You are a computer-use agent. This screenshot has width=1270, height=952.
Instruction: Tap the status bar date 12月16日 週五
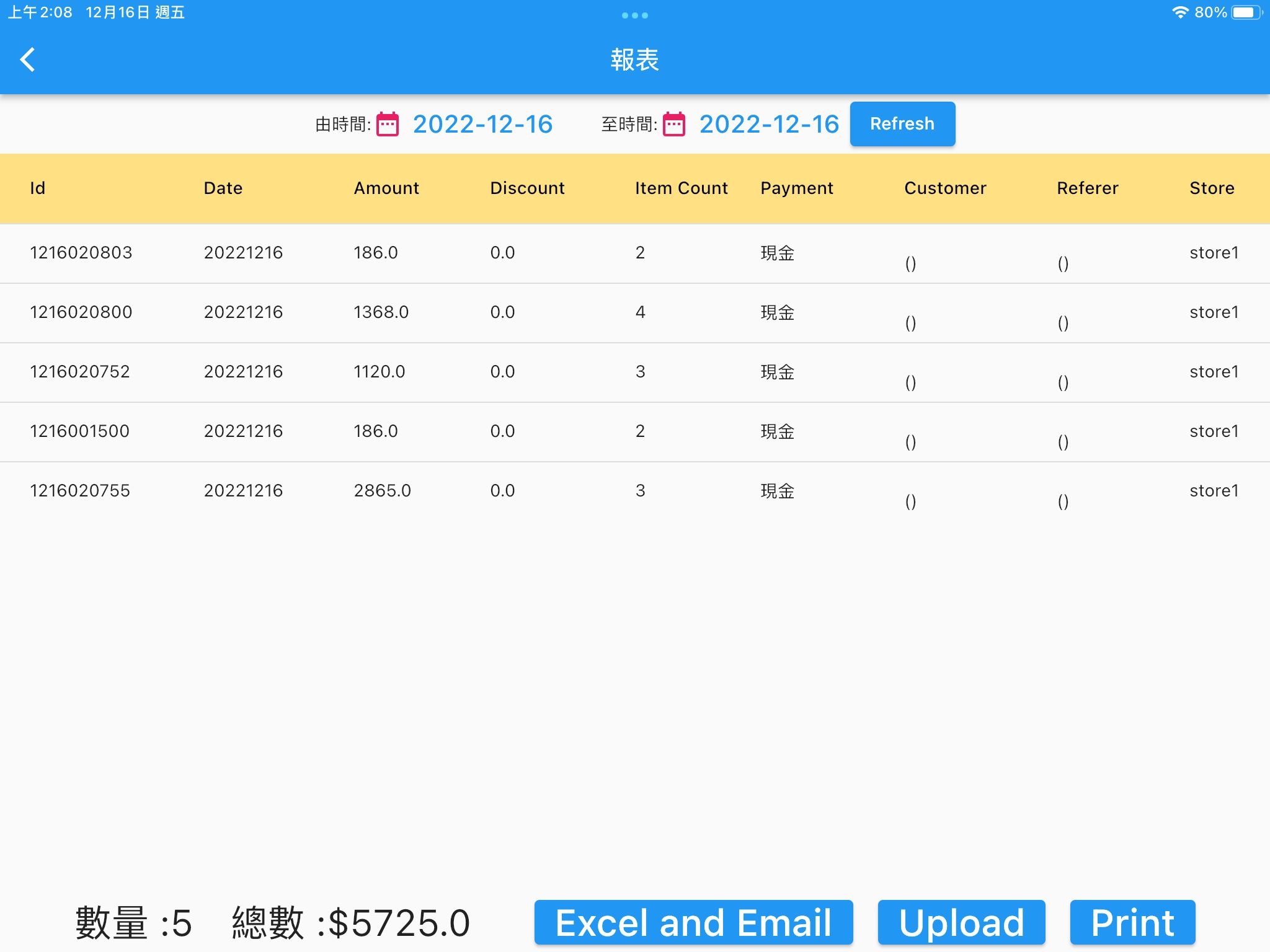135,12
